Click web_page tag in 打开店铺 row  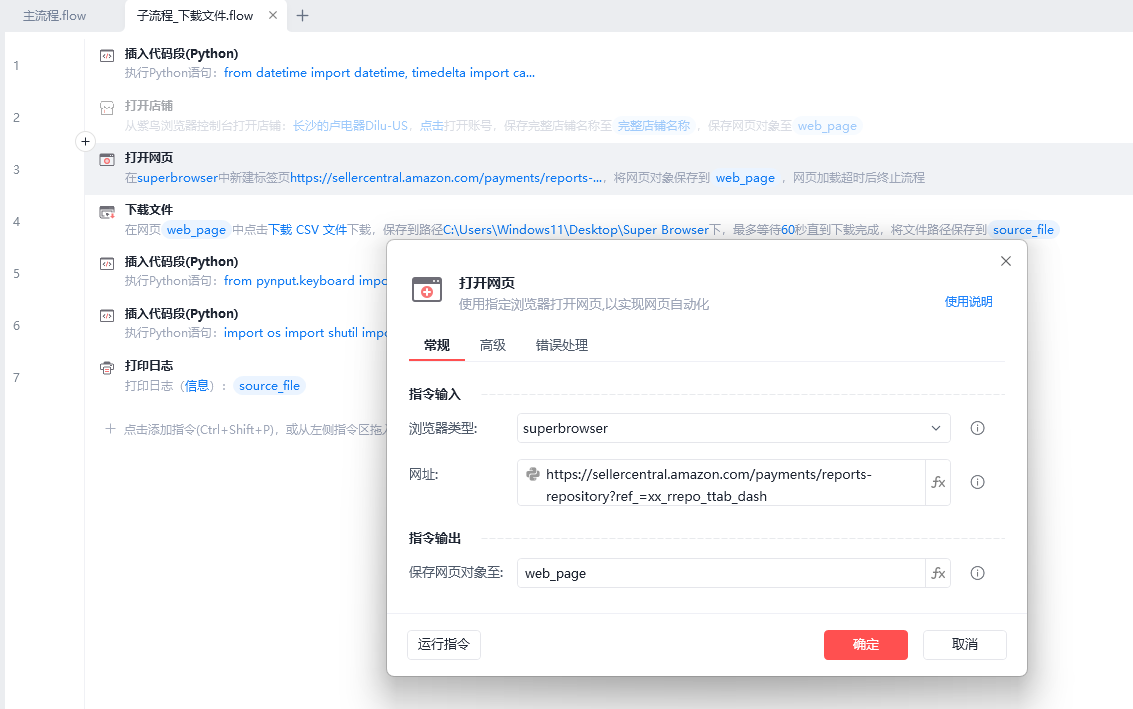click(x=827, y=126)
